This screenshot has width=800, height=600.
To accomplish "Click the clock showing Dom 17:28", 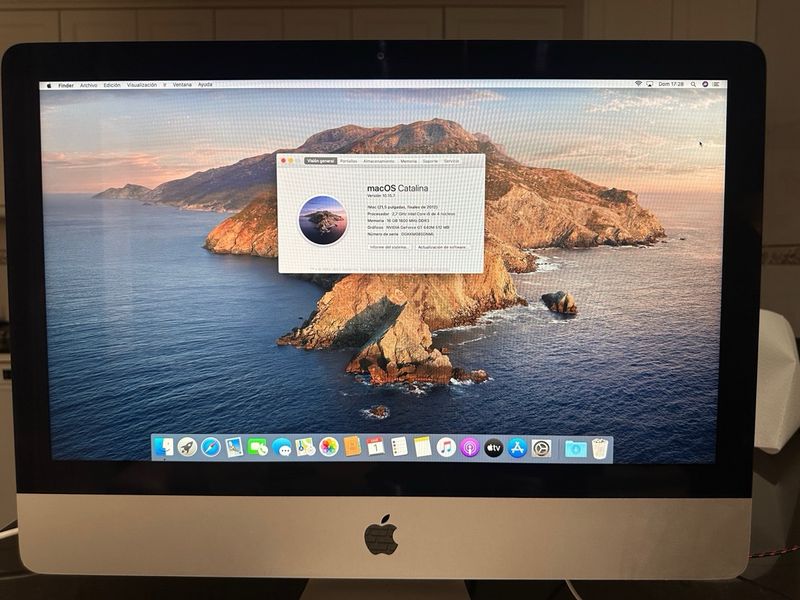I will [x=671, y=84].
